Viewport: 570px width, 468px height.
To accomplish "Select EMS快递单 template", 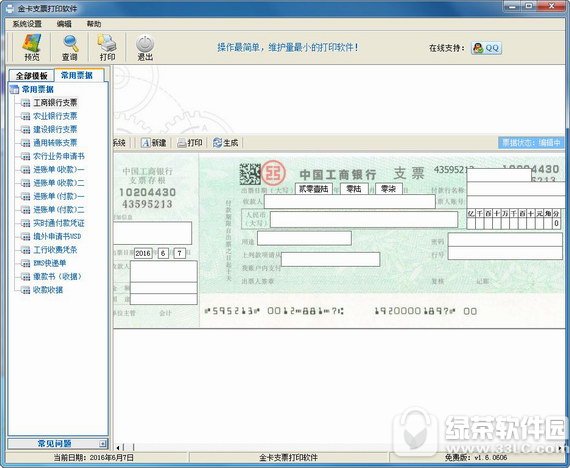I will (x=50, y=263).
